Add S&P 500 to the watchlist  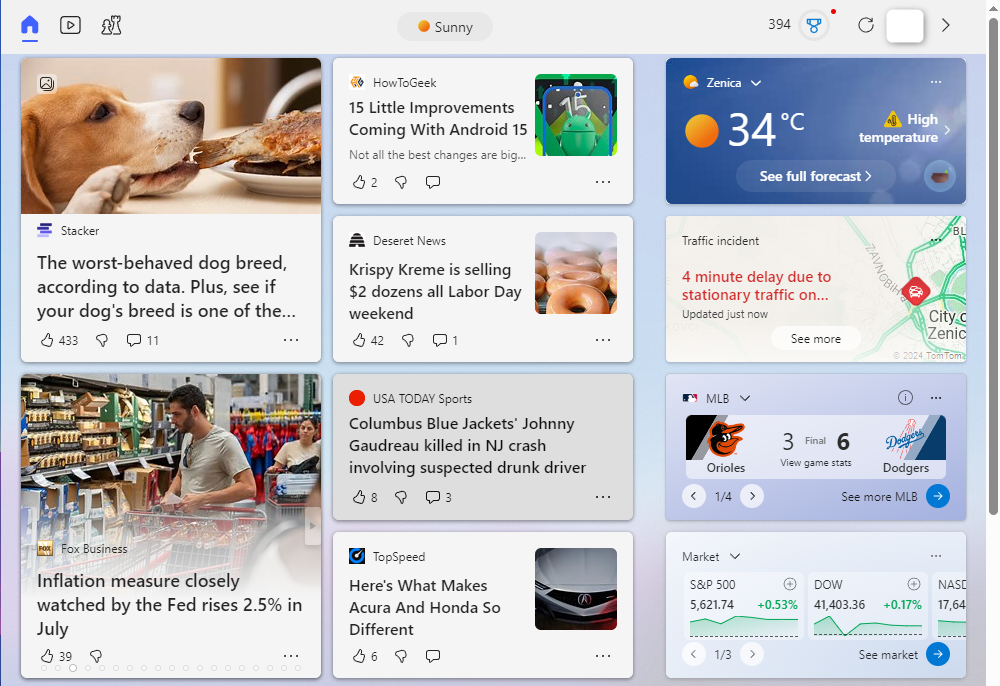790,584
